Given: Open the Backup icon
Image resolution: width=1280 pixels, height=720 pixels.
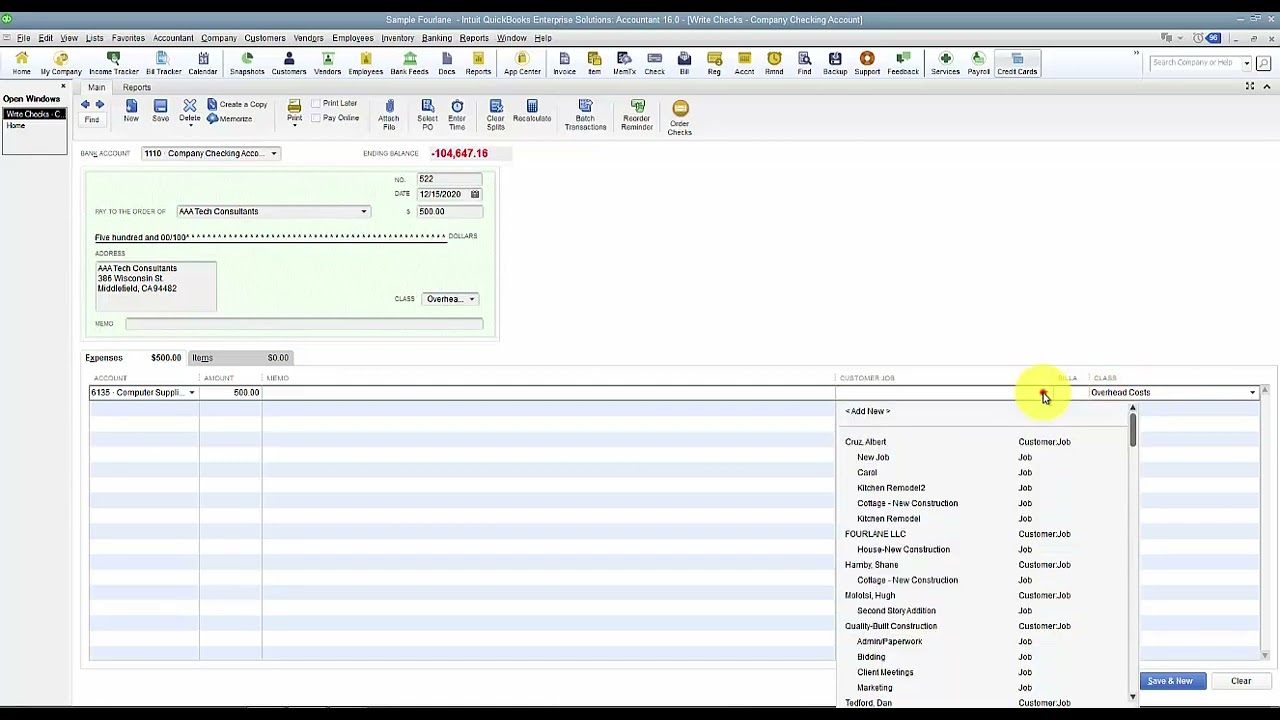Looking at the screenshot, I should pos(835,64).
